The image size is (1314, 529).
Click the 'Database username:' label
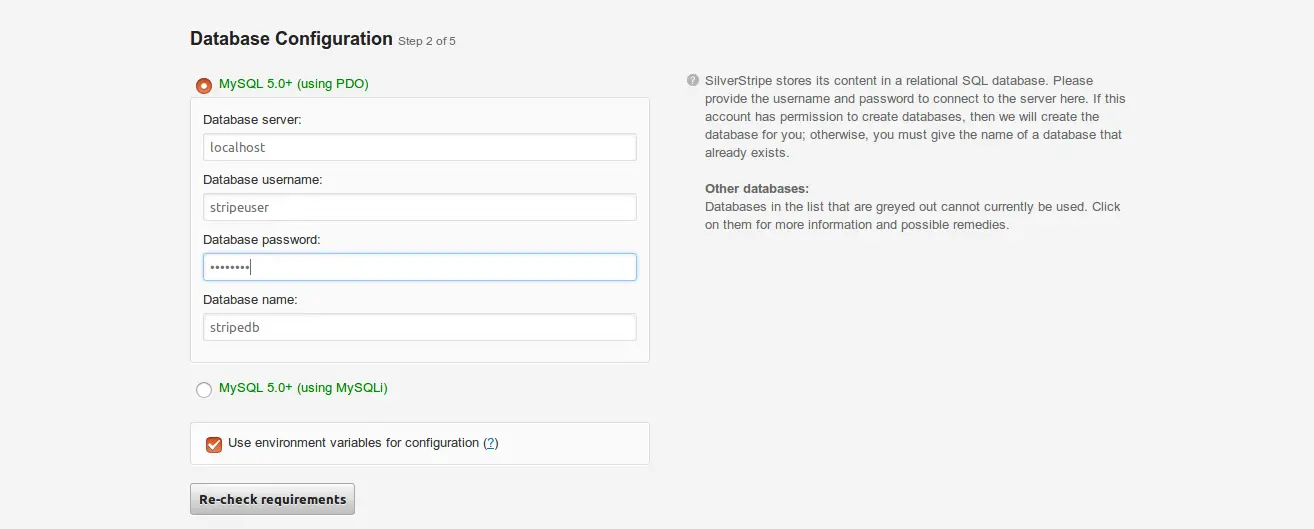coord(262,180)
